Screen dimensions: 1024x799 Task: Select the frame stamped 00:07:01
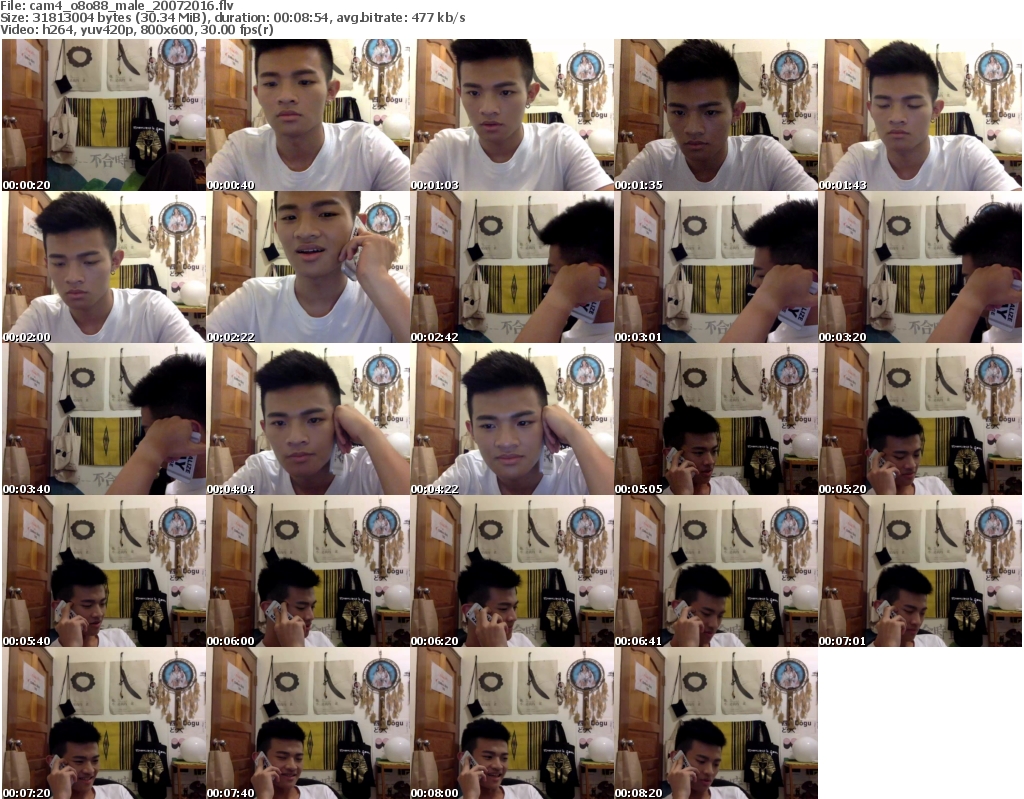point(920,571)
